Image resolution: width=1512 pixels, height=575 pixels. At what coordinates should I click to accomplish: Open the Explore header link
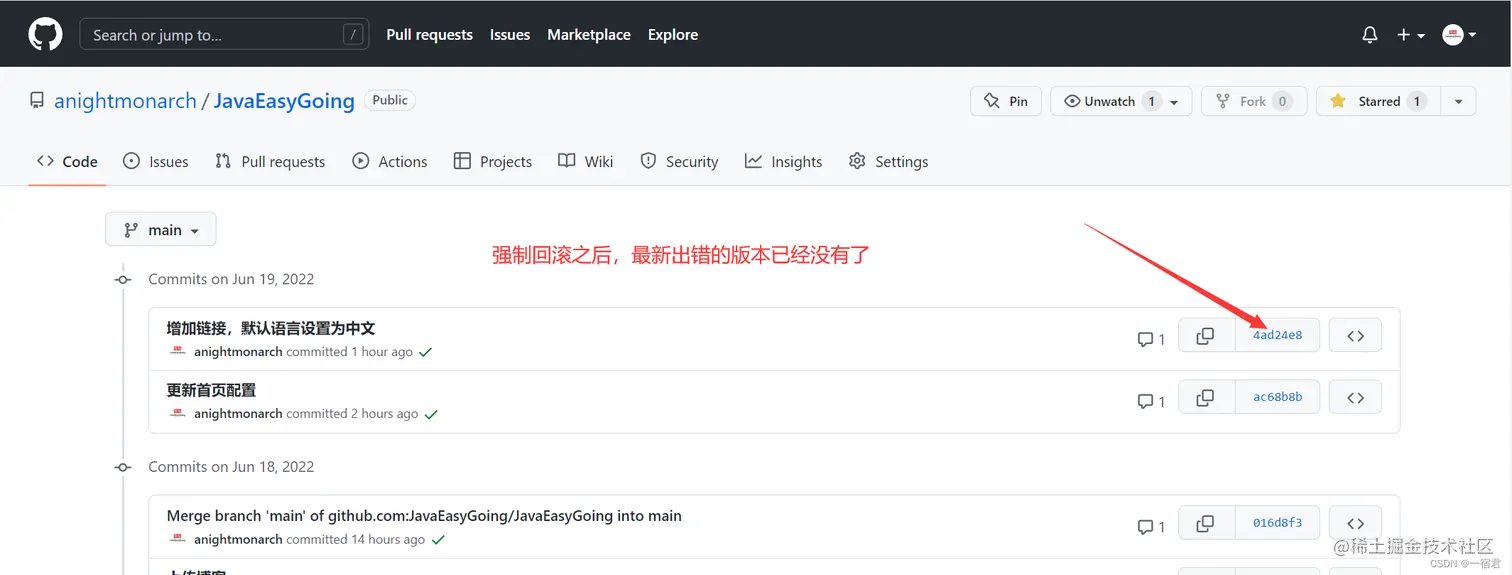(673, 35)
